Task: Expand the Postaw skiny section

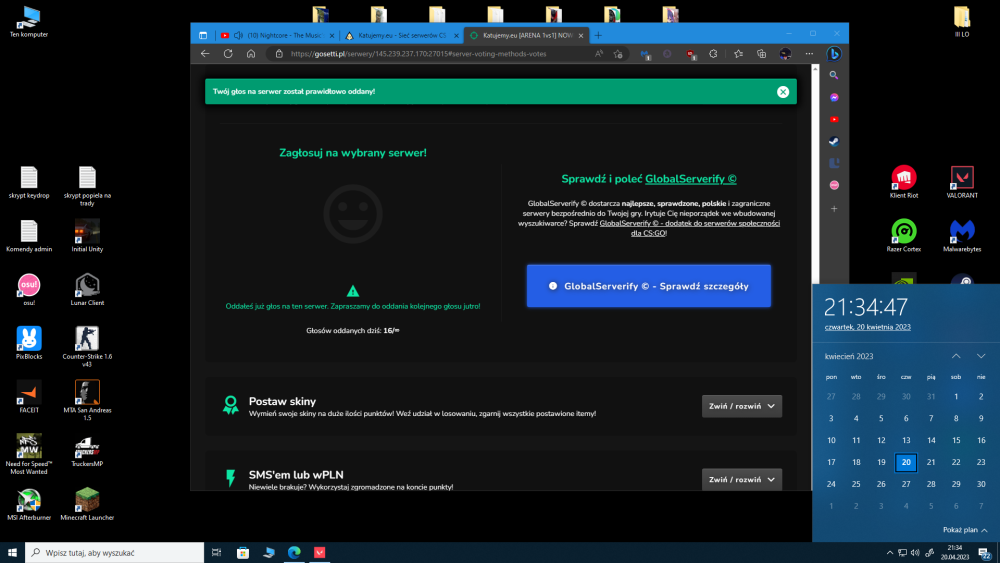Action: pos(742,406)
